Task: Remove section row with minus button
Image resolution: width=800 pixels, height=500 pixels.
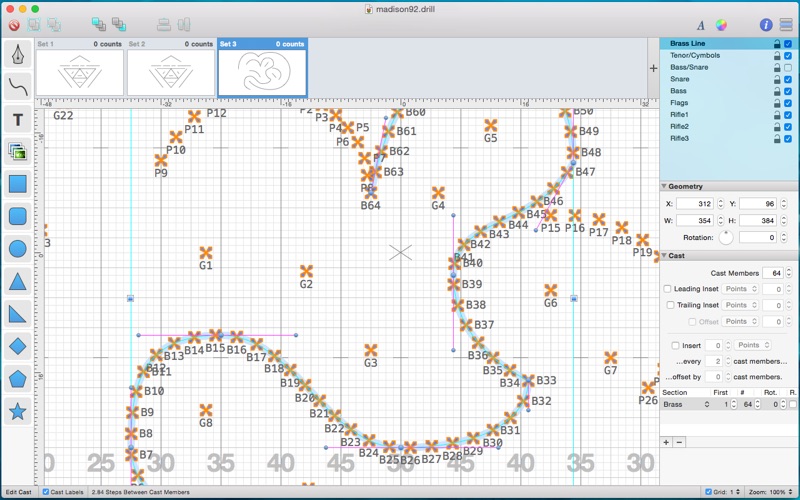Action: (679, 442)
